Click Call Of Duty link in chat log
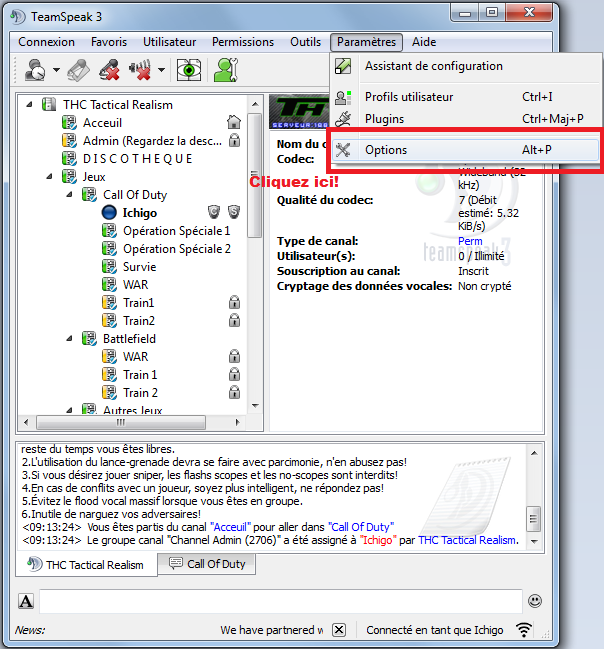 click(361, 527)
